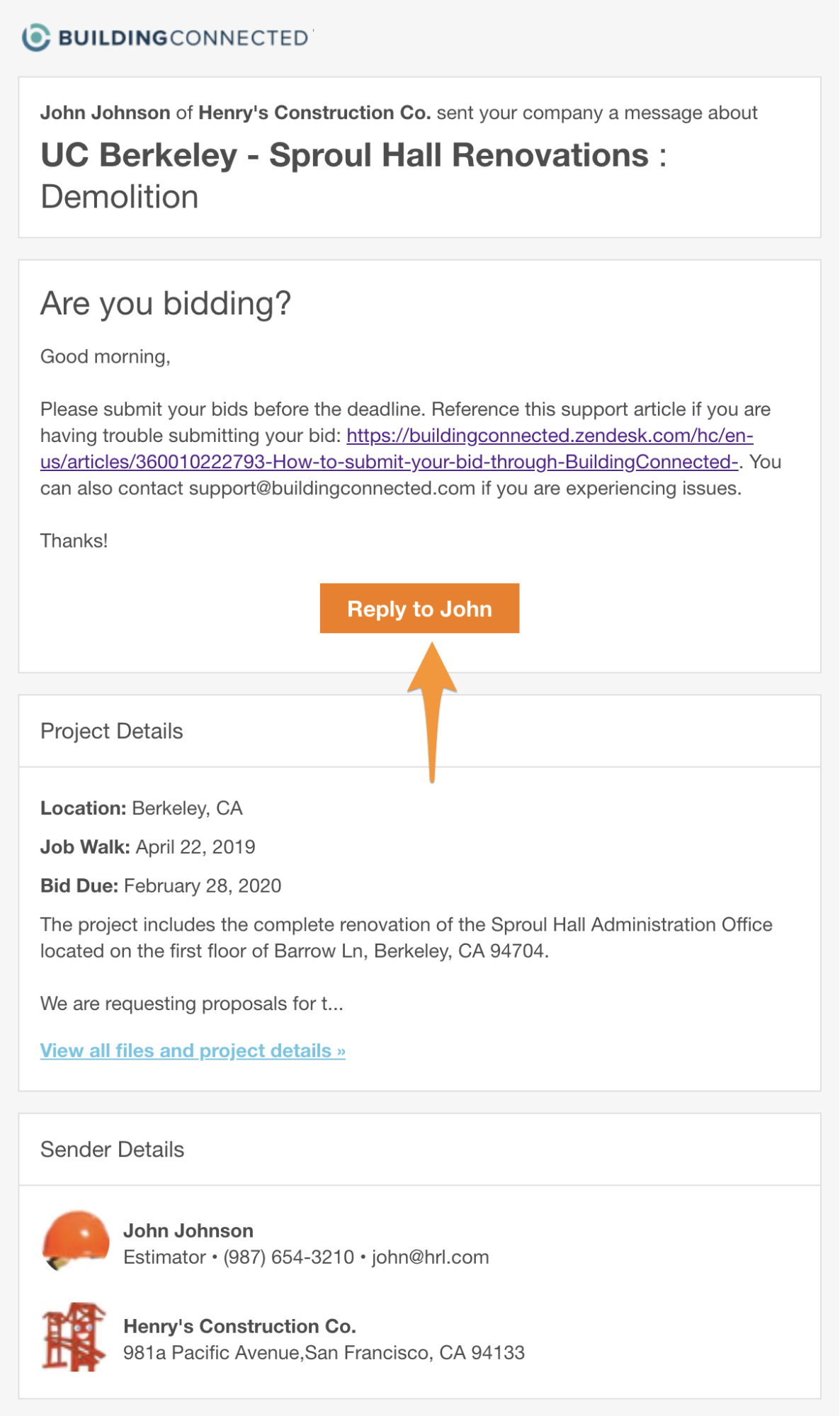Click the Are you bidding? heading
The width and height of the screenshot is (840, 1416).
(165, 303)
